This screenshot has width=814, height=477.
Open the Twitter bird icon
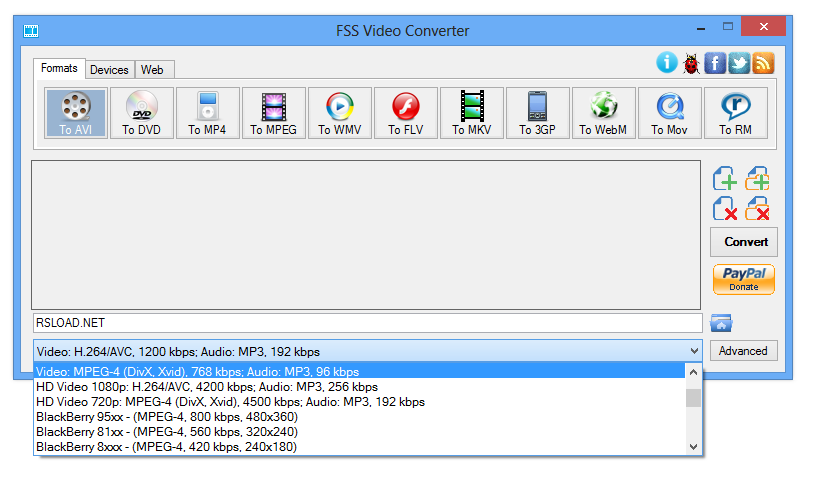(739, 63)
